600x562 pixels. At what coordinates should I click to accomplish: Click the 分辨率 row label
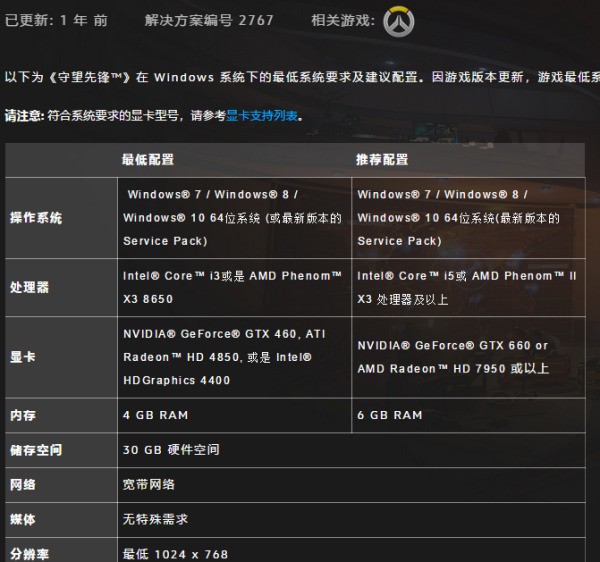click(29, 554)
